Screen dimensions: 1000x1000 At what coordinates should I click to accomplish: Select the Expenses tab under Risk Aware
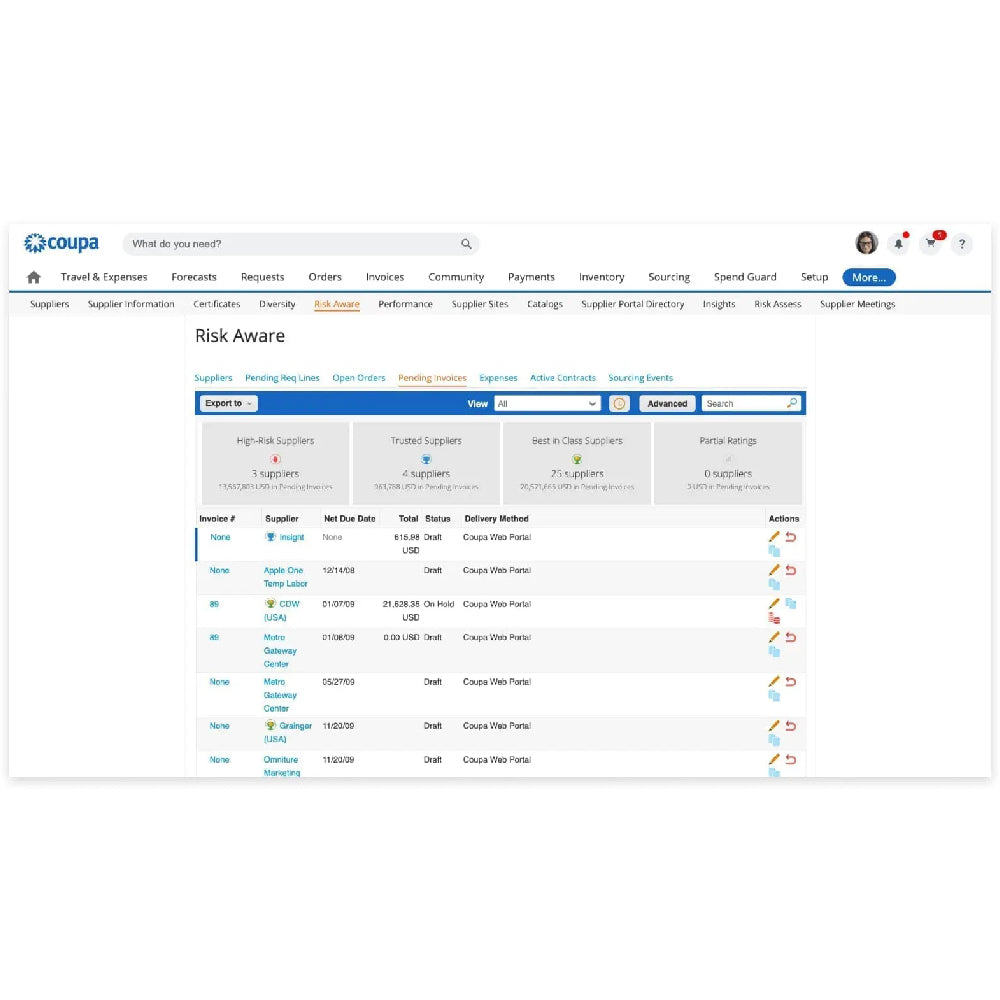(498, 378)
